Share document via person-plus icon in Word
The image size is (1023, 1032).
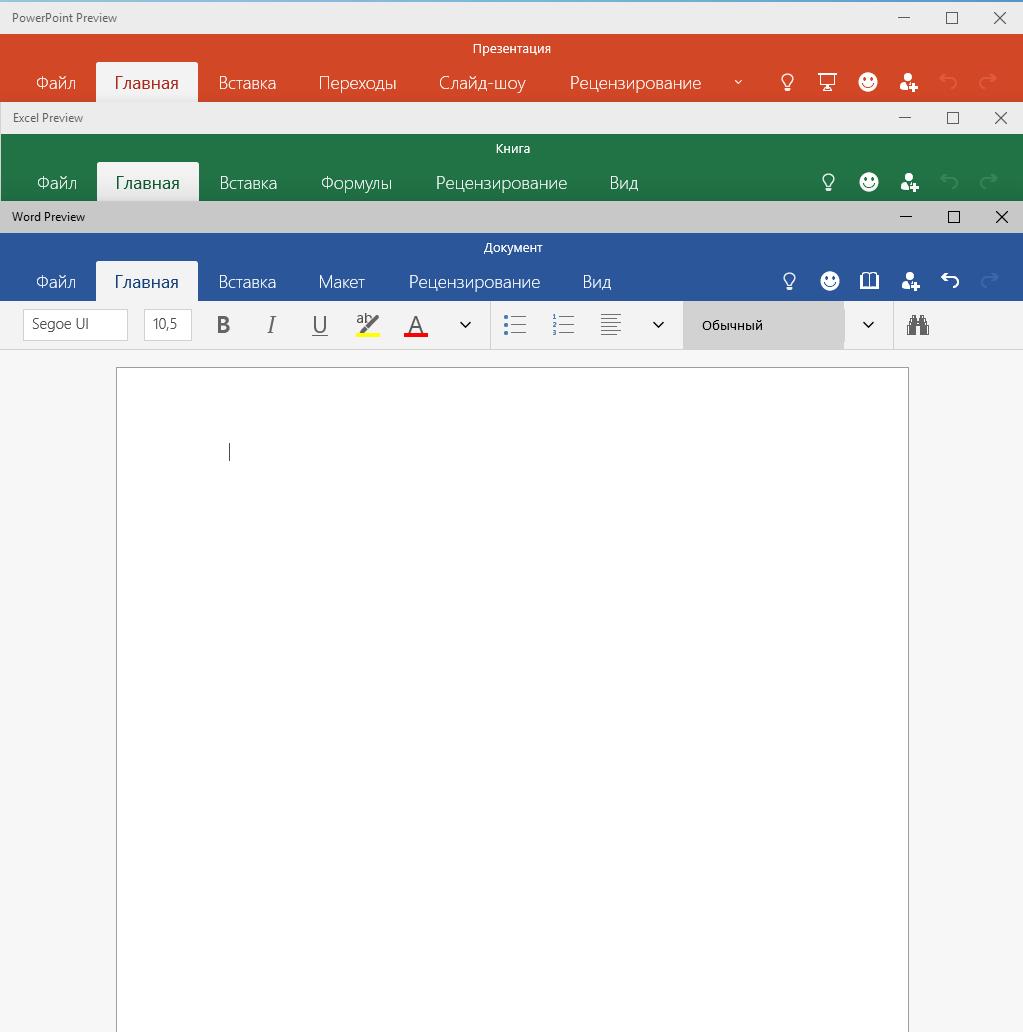pos(910,282)
